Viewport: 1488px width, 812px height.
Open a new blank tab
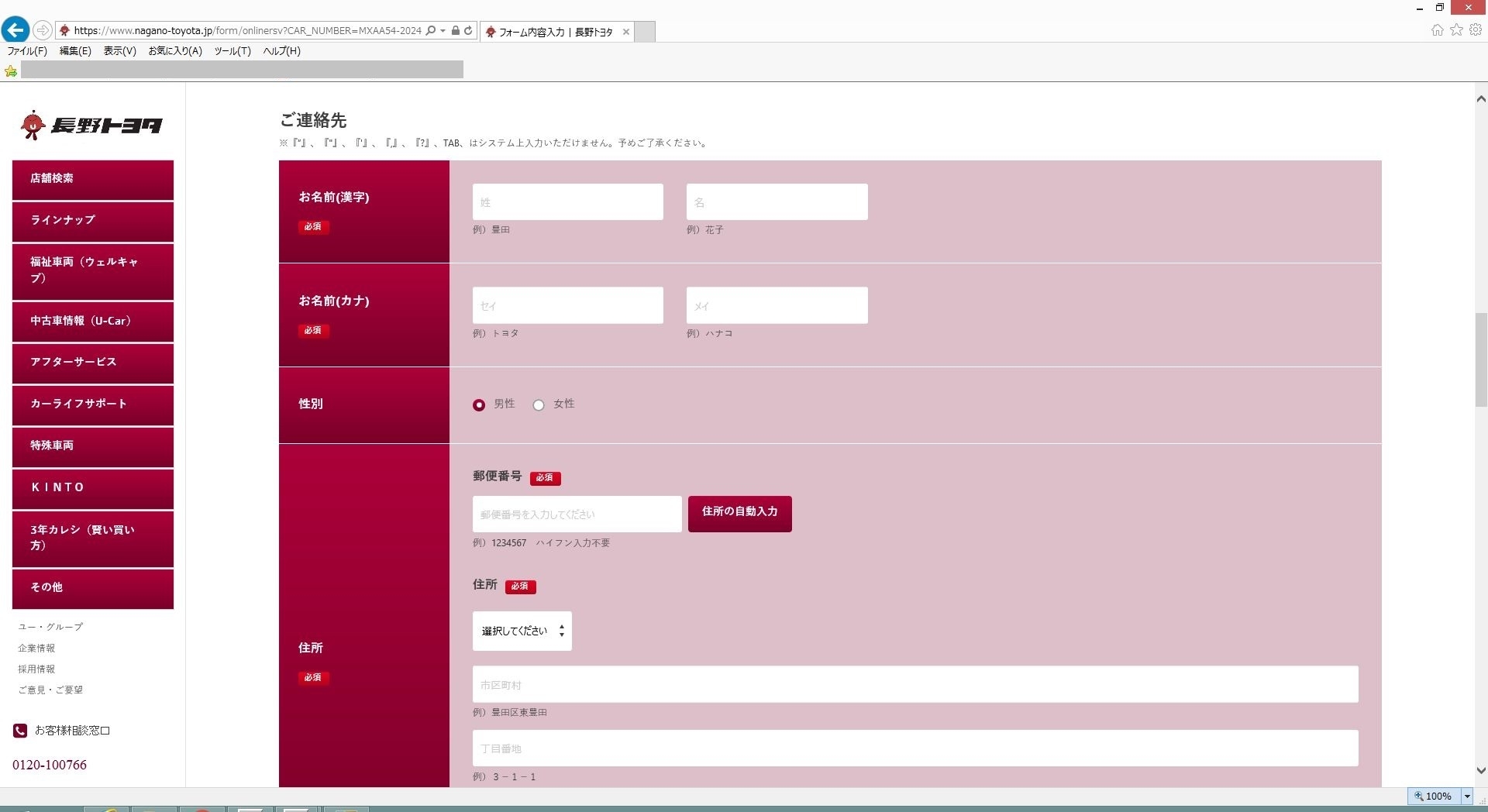[645, 32]
